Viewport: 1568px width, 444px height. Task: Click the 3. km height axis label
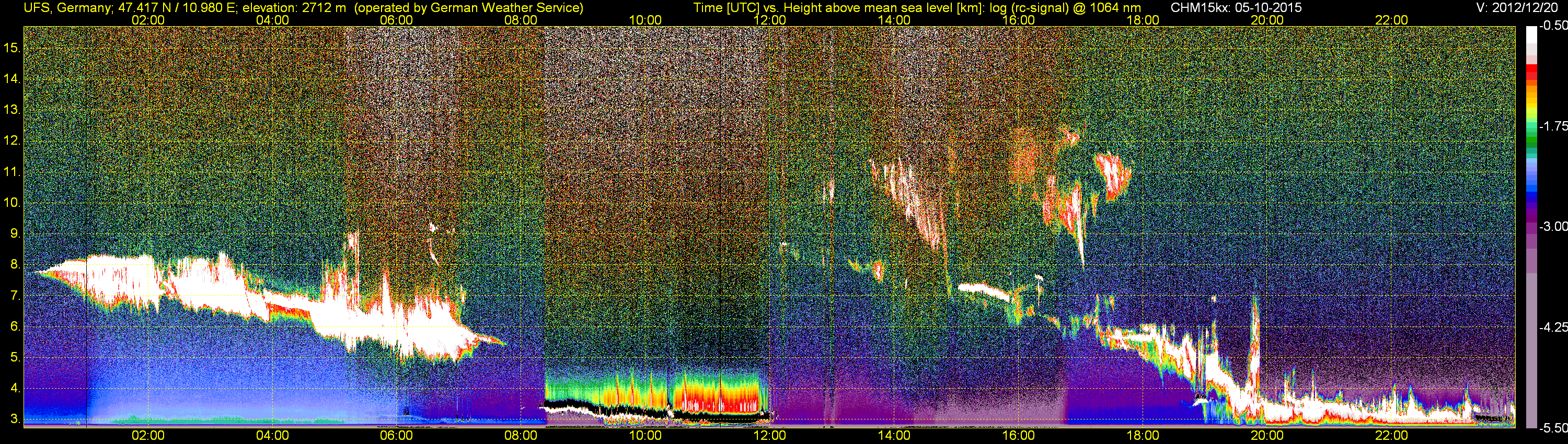pyautogui.click(x=15, y=419)
